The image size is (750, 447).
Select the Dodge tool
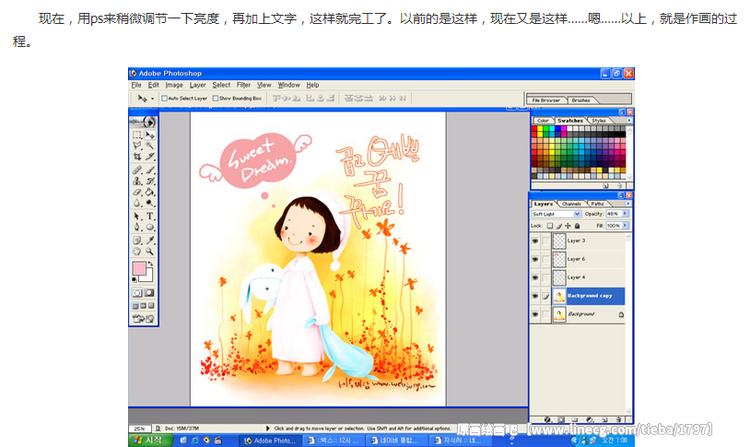pyautogui.click(x=150, y=203)
